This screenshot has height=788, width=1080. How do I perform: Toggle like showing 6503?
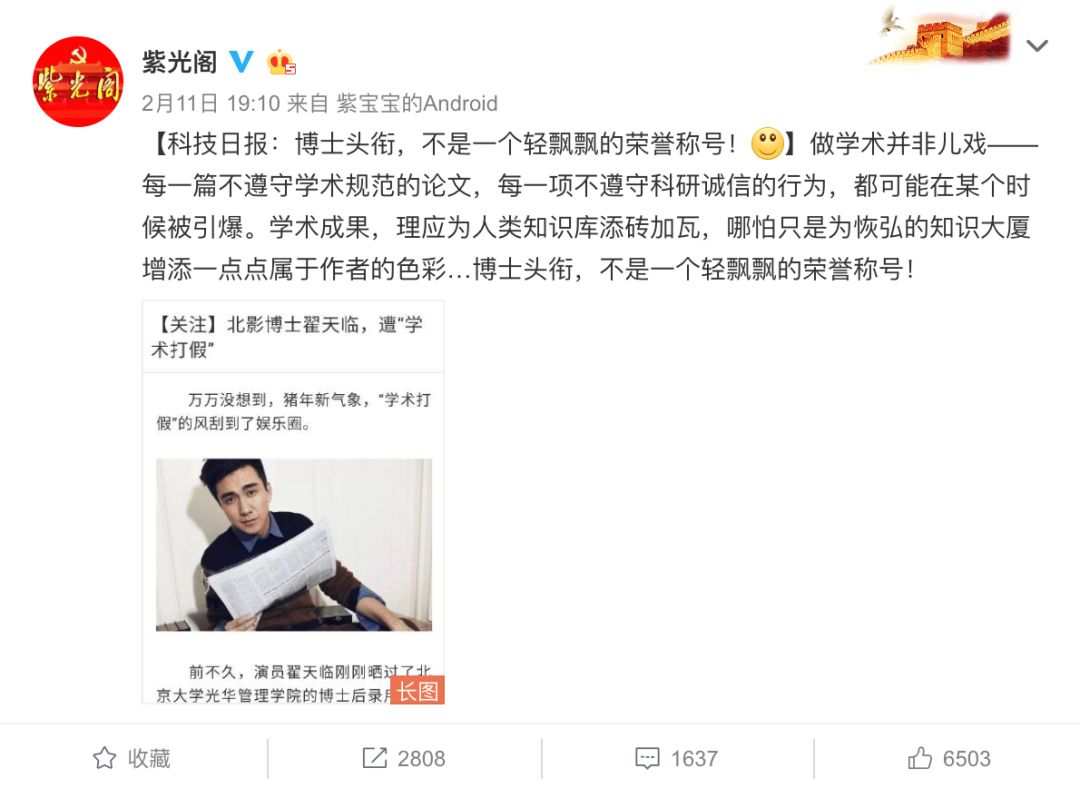pos(948,758)
